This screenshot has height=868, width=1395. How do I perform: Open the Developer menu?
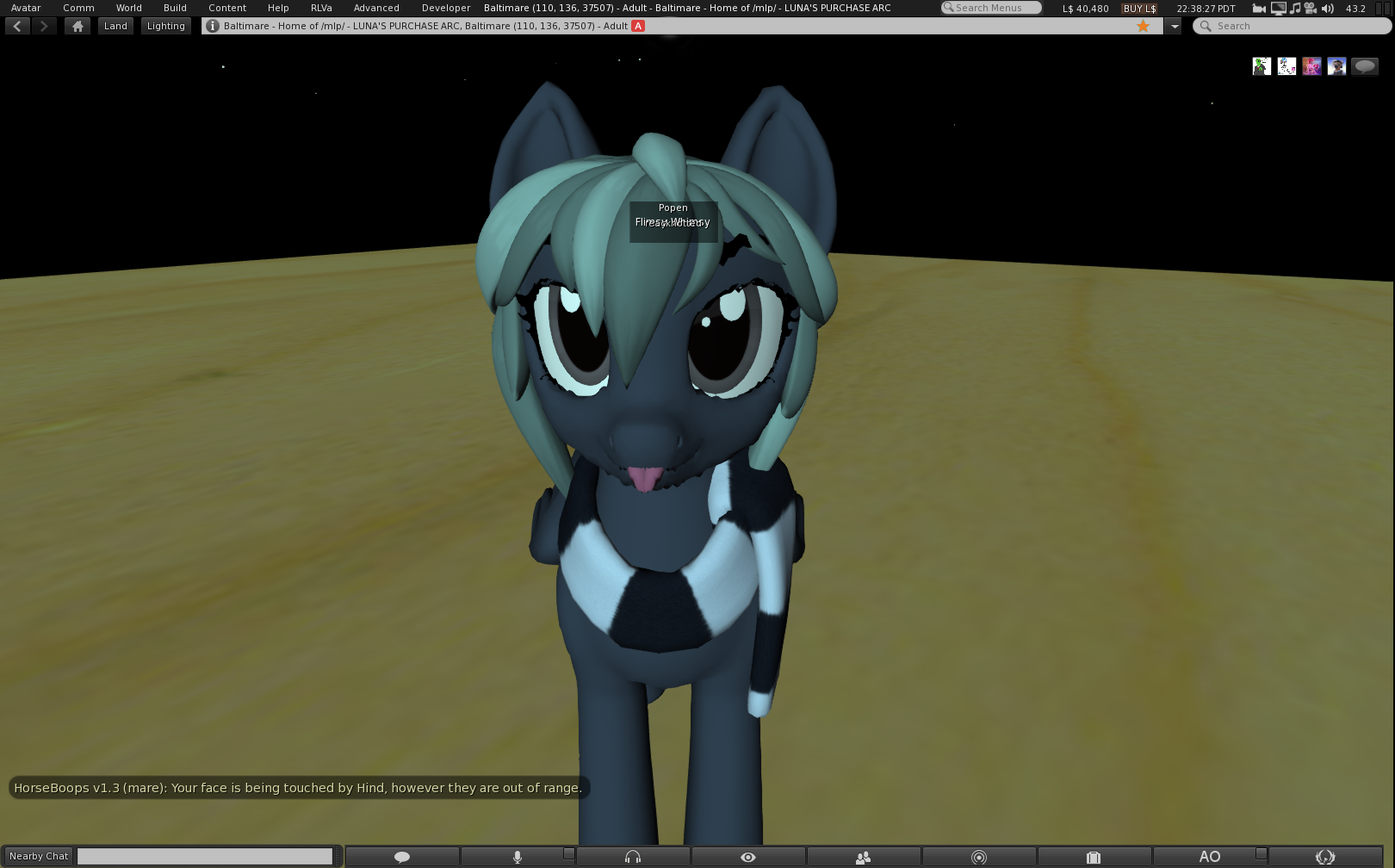coord(446,8)
